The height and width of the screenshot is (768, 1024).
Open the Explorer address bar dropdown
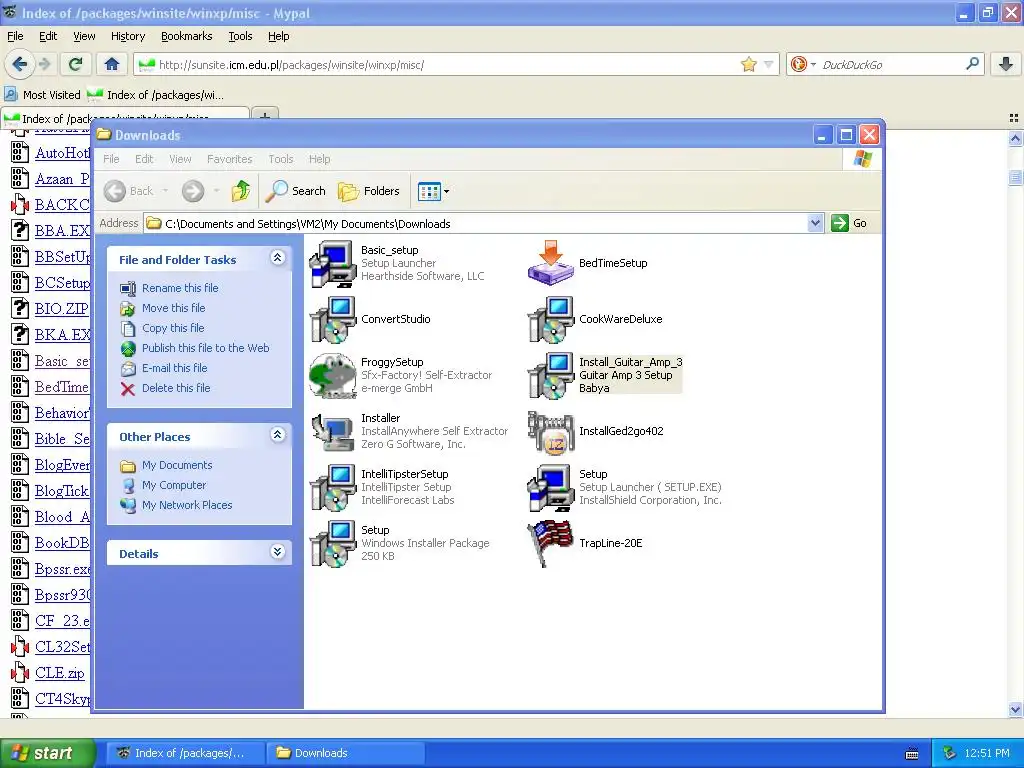[815, 223]
